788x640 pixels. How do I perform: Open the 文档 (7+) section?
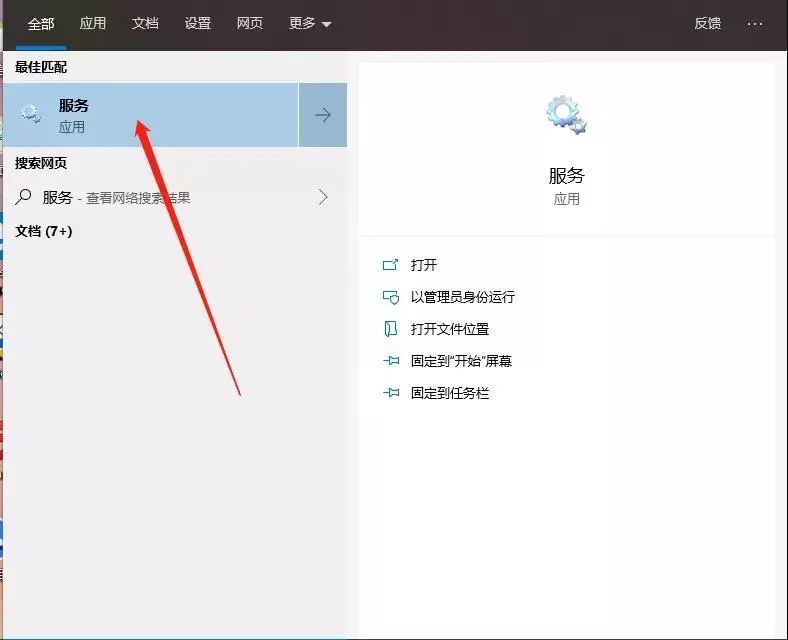[44, 231]
